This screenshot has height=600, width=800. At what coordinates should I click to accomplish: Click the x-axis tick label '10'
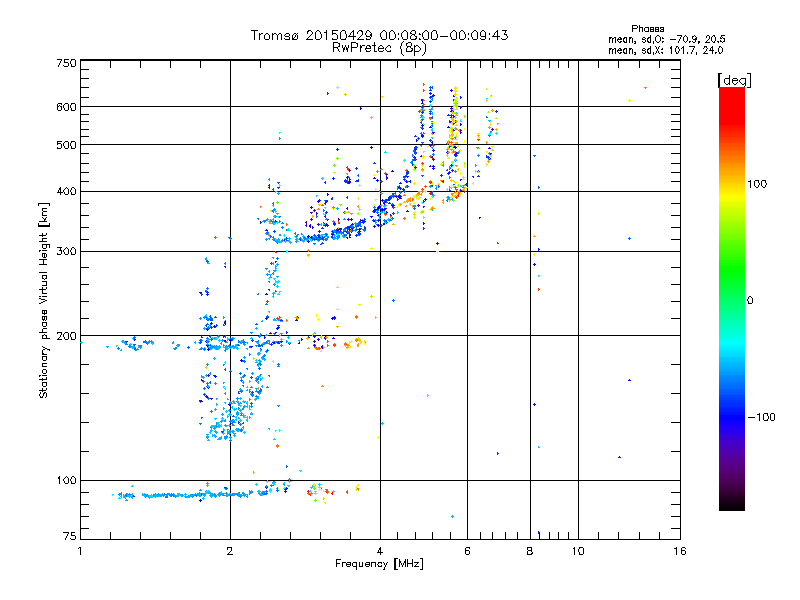(578, 551)
